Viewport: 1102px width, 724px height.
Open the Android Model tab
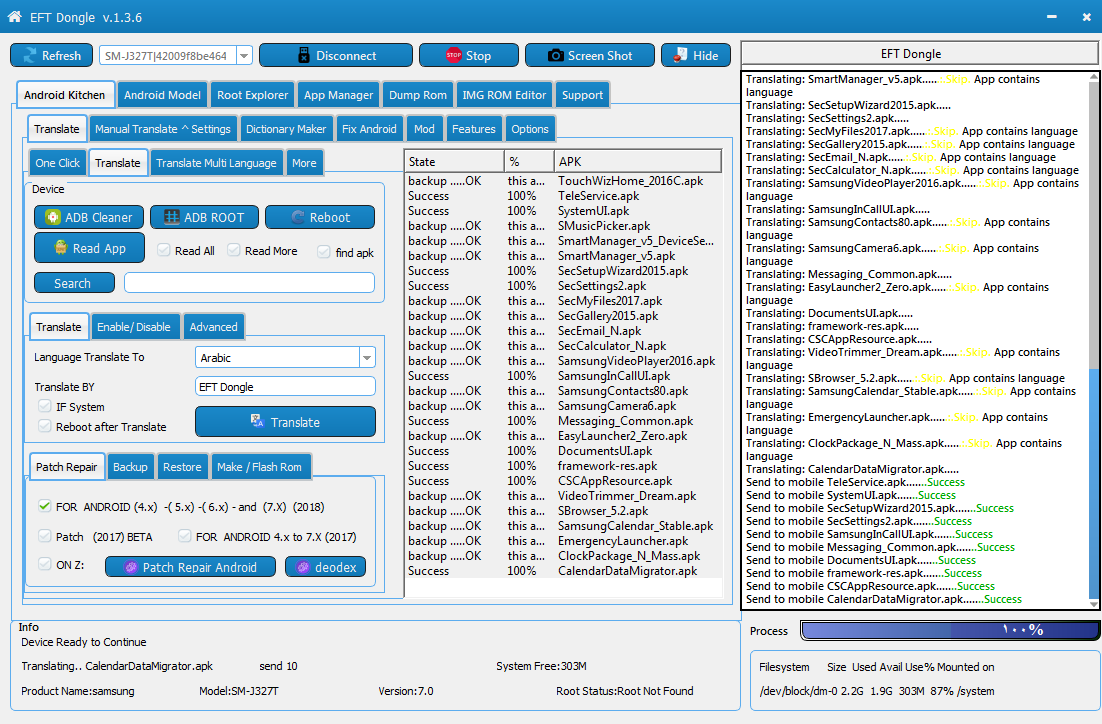162,95
